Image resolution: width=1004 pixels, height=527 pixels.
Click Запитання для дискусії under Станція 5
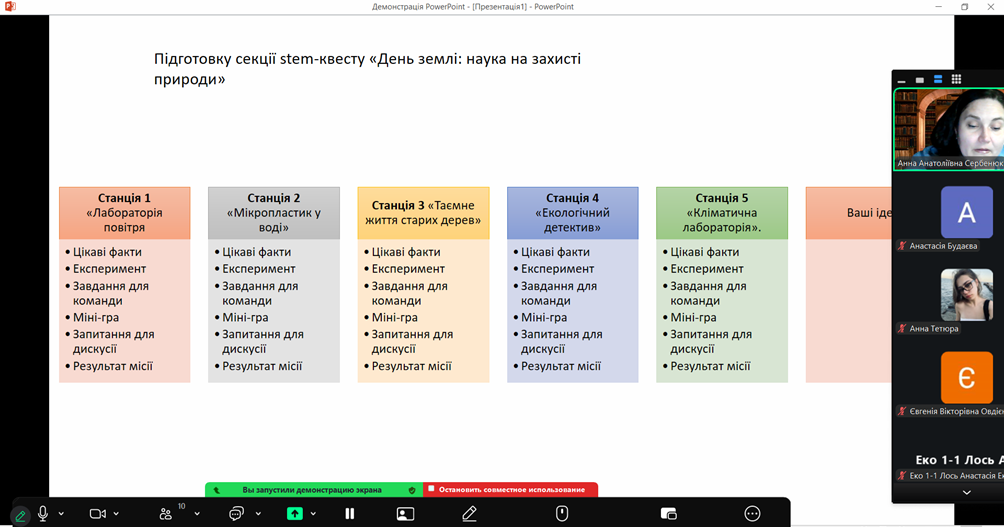711,341
